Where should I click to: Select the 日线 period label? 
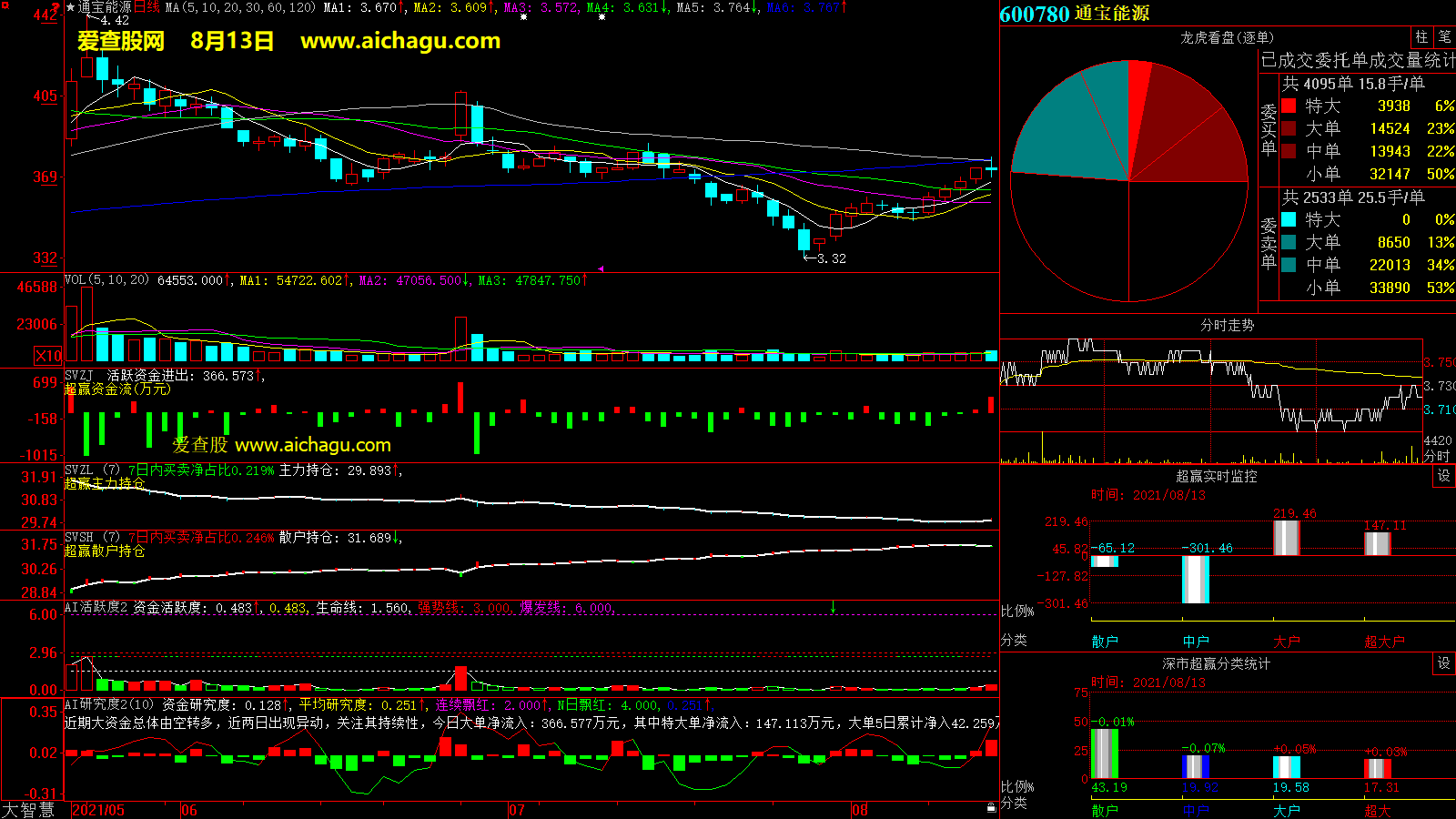(x=147, y=7)
